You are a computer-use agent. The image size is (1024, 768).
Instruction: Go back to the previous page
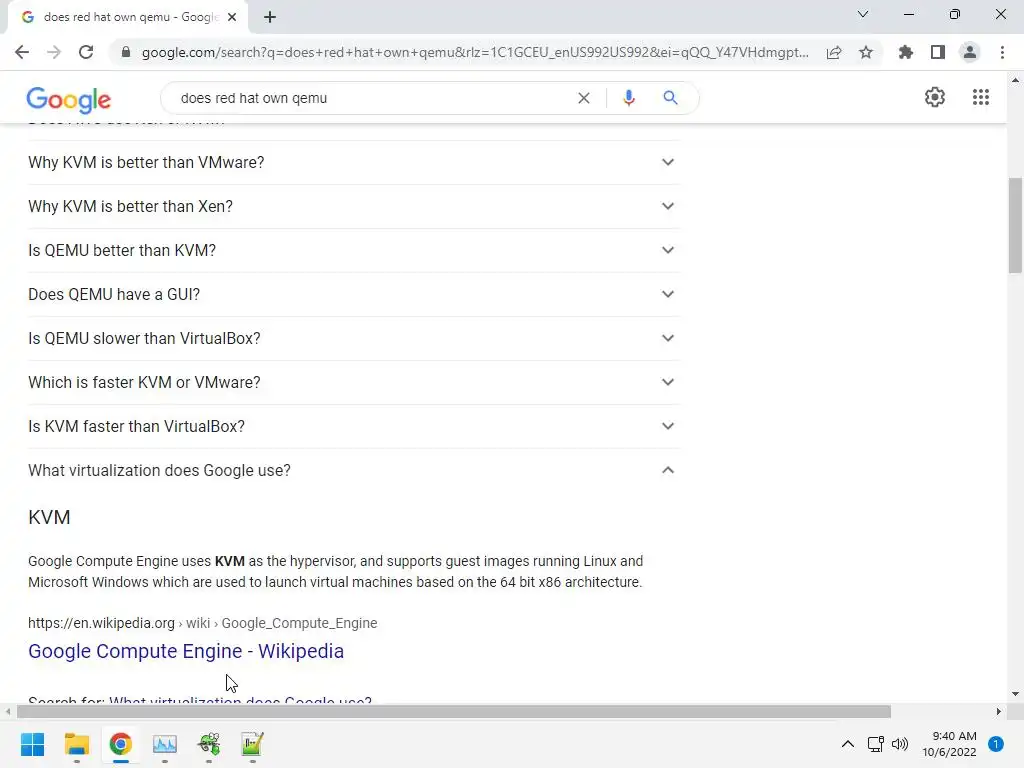click(22, 52)
